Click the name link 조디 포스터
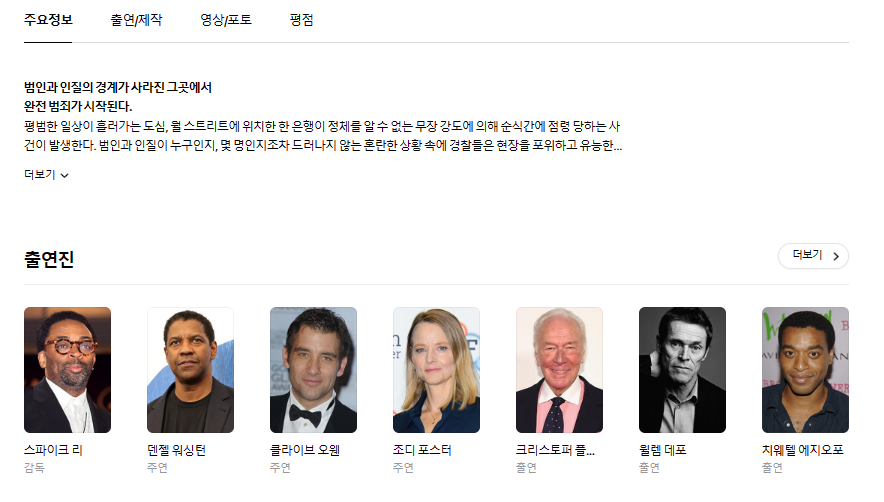Viewport: 884px width, 502px height. pyautogui.click(x=422, y=450)
